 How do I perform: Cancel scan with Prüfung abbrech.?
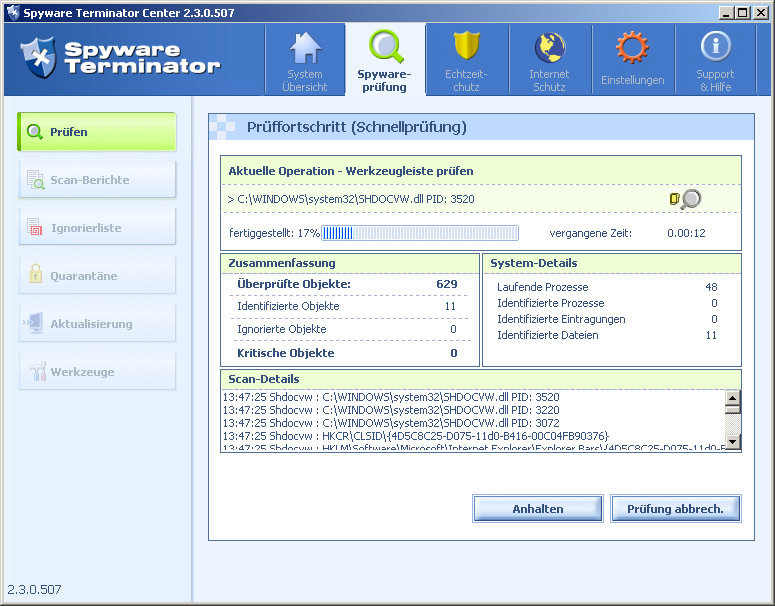tap(676, 509)
